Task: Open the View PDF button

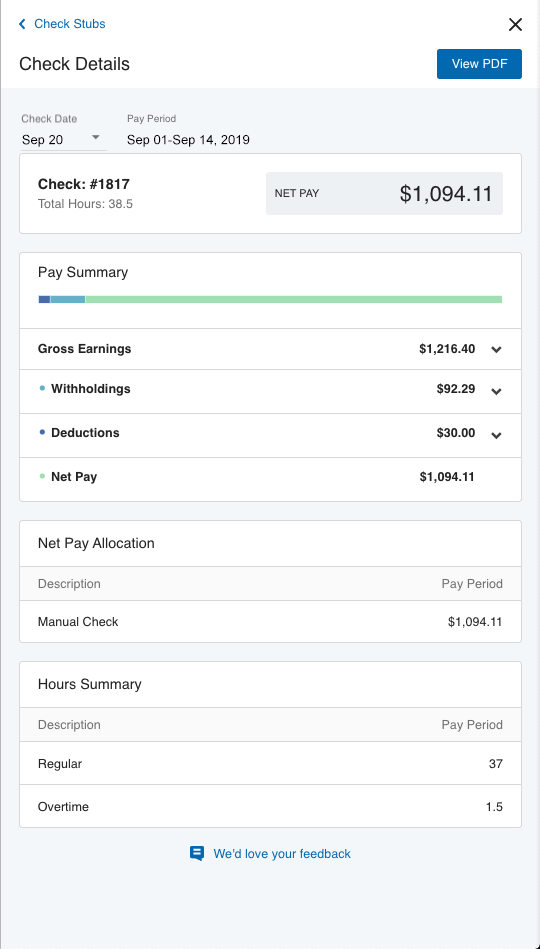Action: click(479, 64)
